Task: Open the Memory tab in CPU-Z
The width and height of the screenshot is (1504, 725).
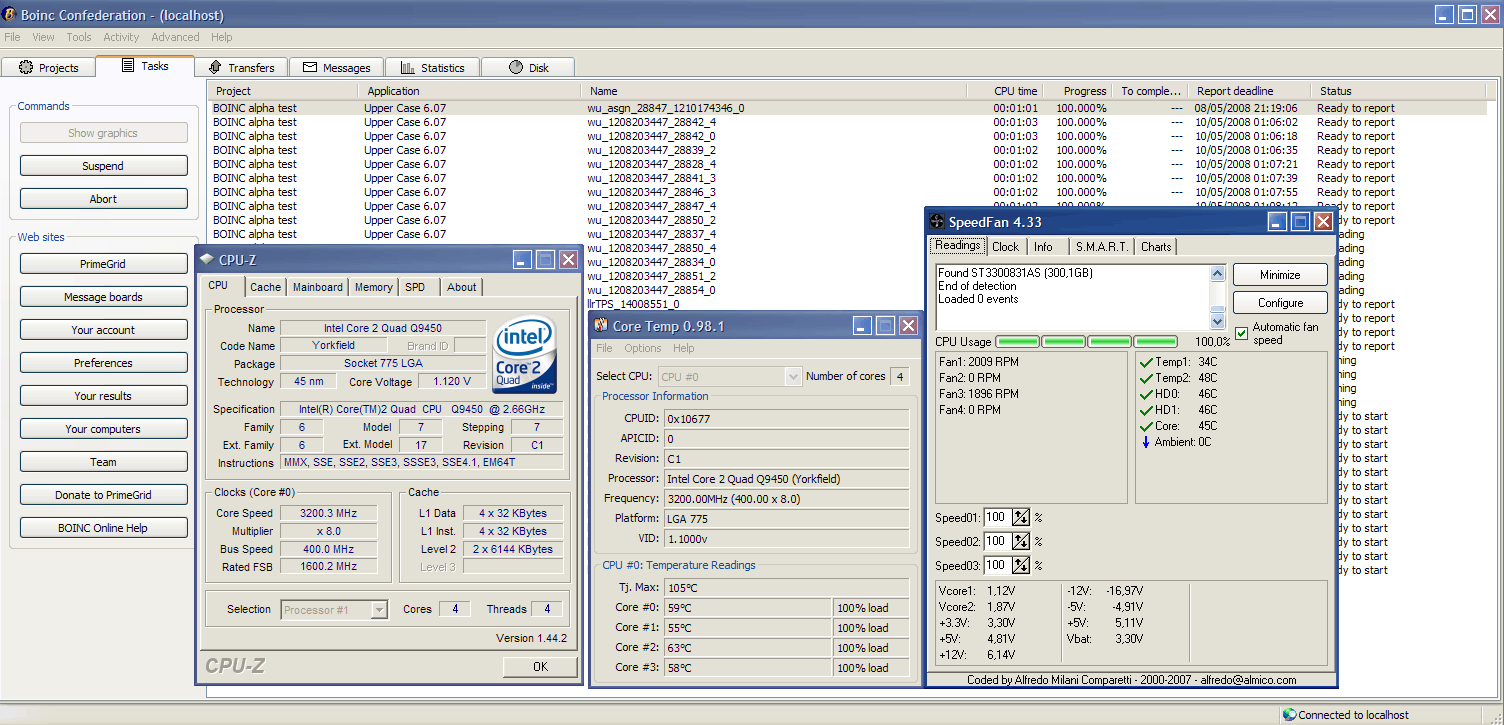Action: [374, 287]
